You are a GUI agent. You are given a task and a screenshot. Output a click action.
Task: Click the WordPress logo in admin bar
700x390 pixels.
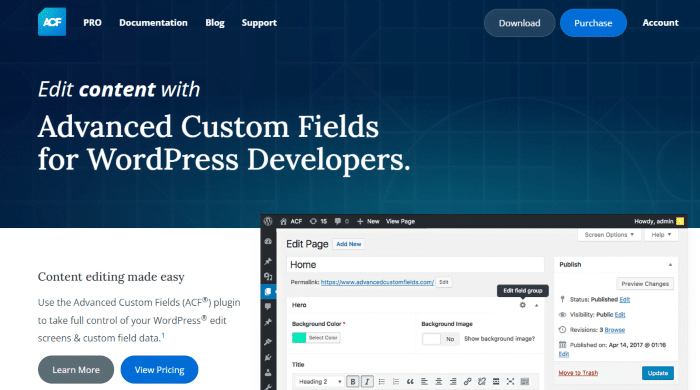[x=268, y=221]
